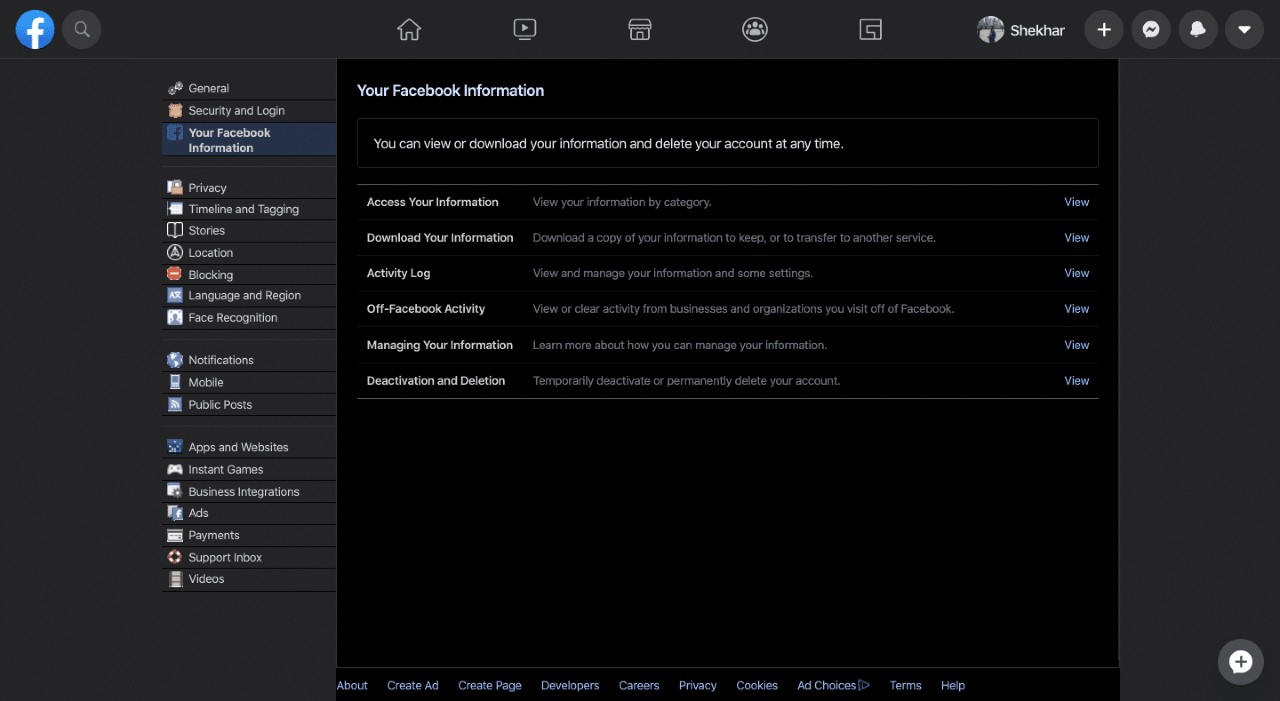This screenshot has width=1280, height=701.
Task: Click View for Deactivation and Deletion
Action: click(x=1076, y=381)
